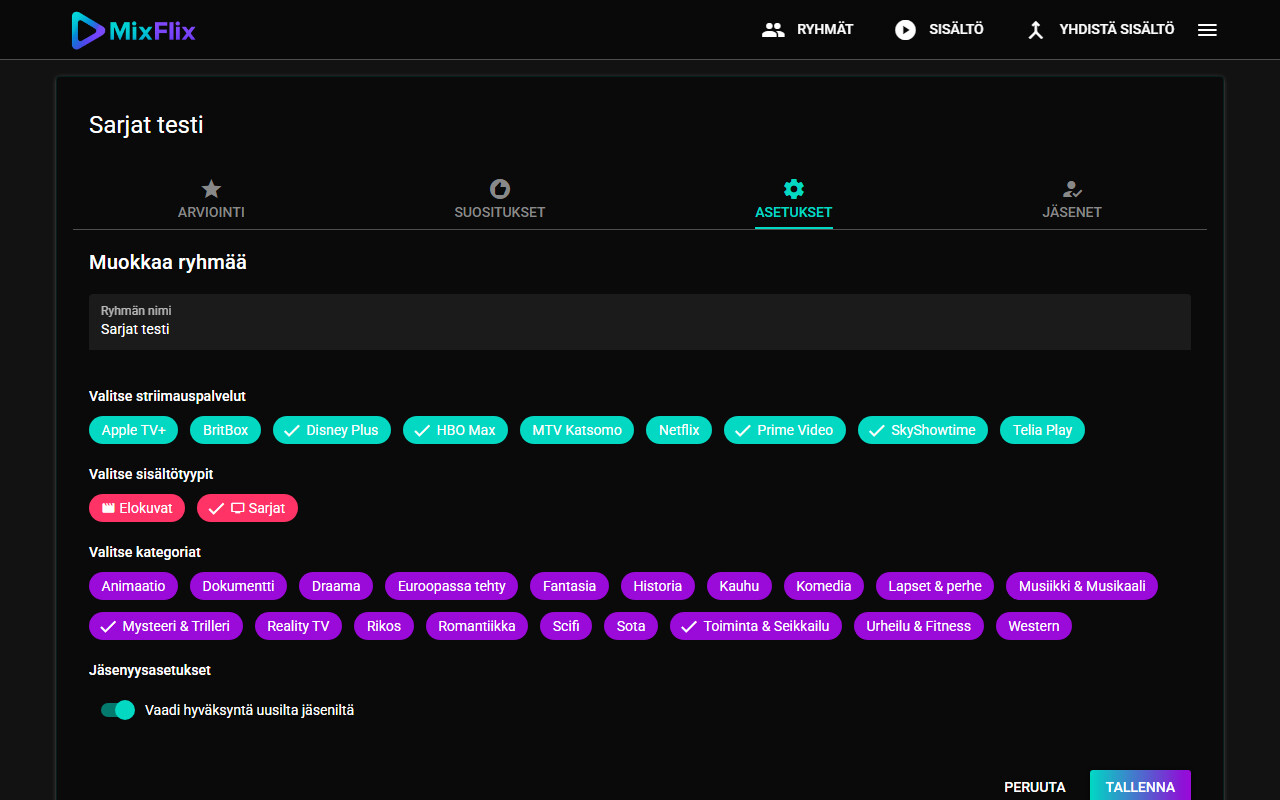Image resolution: width=1280 pixels, height=800 pixels.
Task: Select the Sota category chip
Action: click(x=631, y=626)
